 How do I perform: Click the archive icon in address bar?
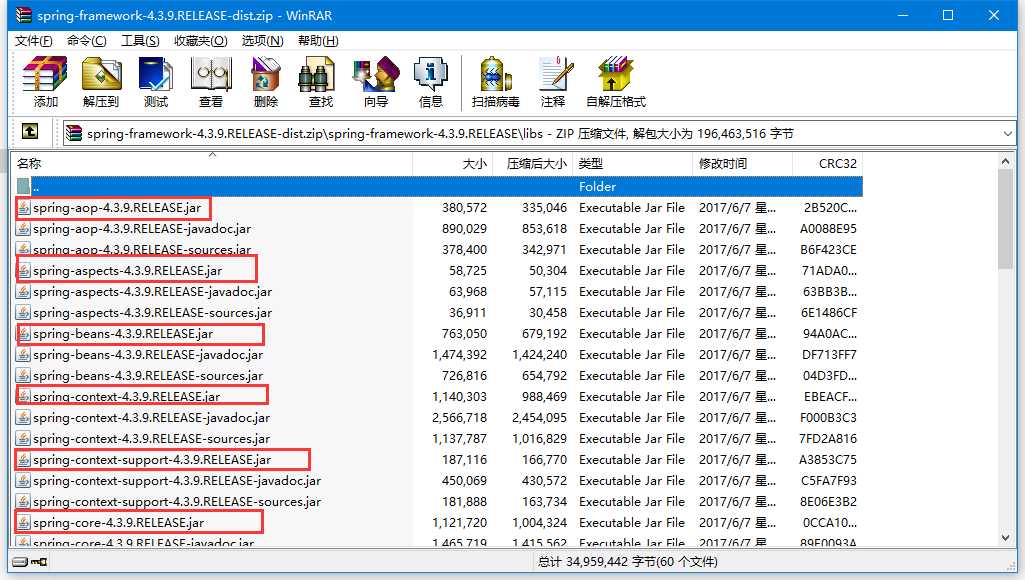tap(74, 133)
